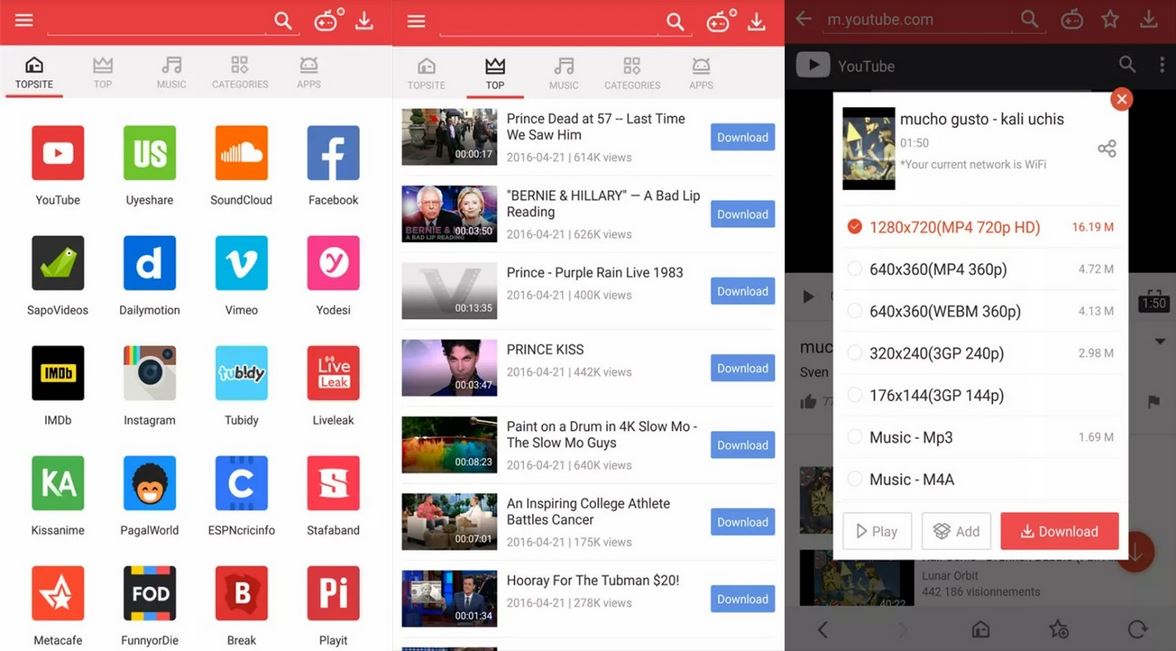Tap back arrow in browser header
Image resolution: width=1176 pixels, height=651 pixels.
tap(804, 18)
